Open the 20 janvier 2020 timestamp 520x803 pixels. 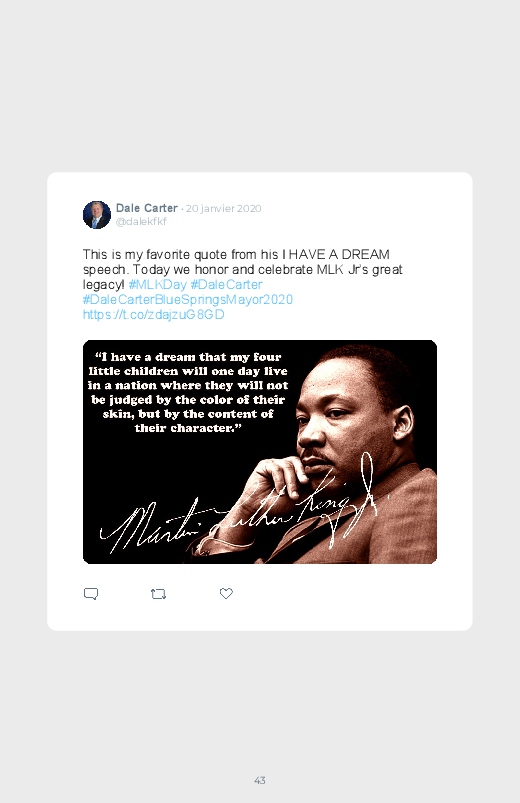click(x=223, y=208)
